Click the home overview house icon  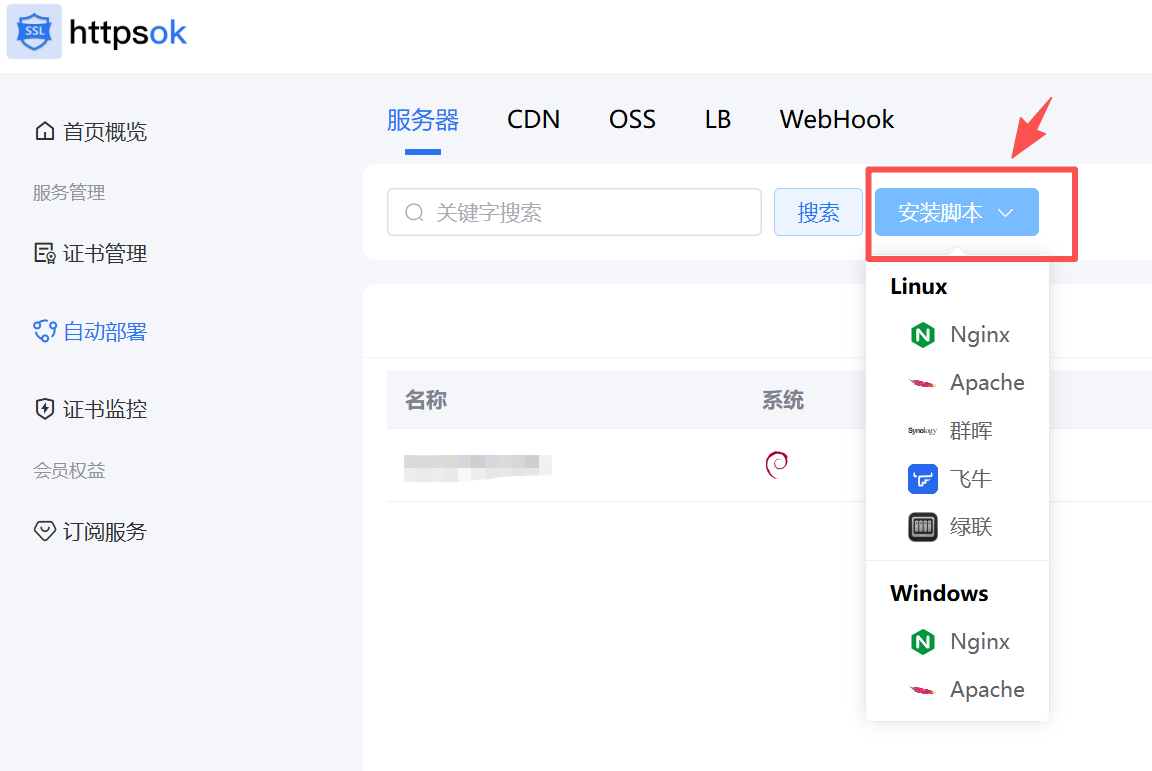coord(44,132)
